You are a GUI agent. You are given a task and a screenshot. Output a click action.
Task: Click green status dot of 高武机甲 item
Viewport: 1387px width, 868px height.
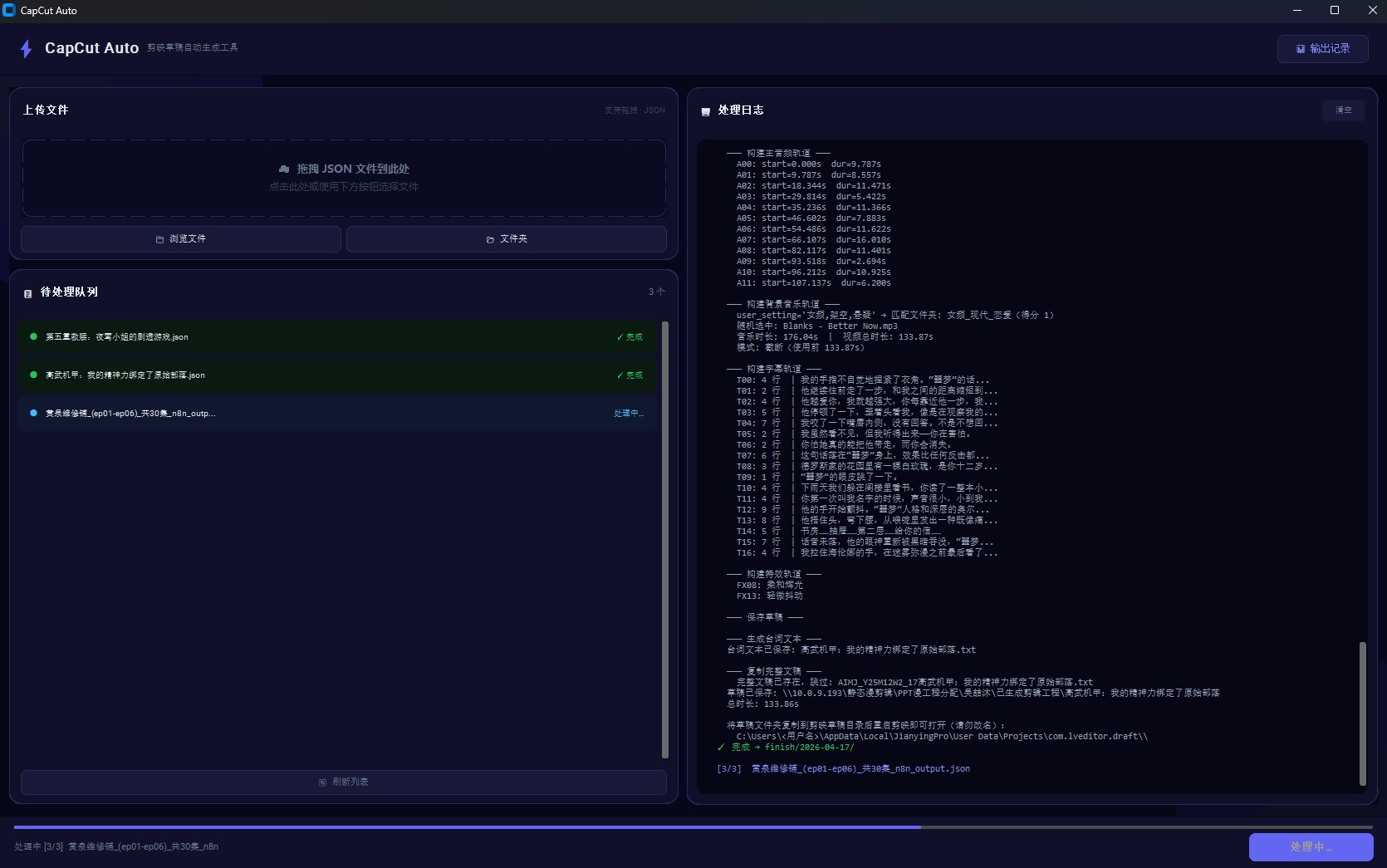point(33,375)
